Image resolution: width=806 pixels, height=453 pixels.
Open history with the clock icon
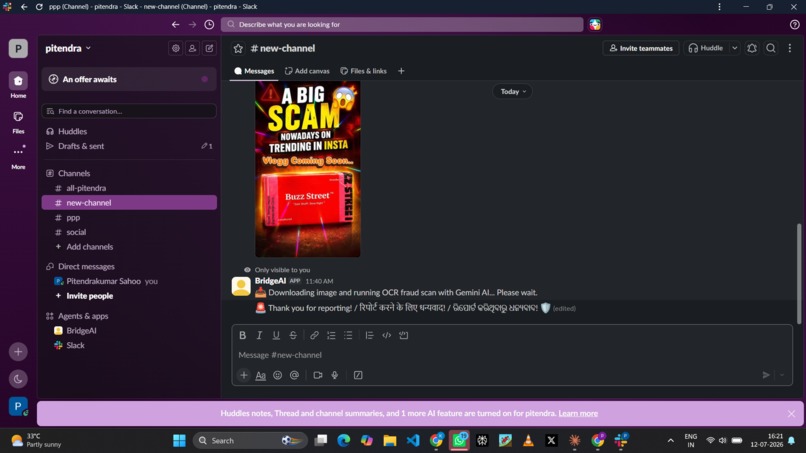(209, 24)
